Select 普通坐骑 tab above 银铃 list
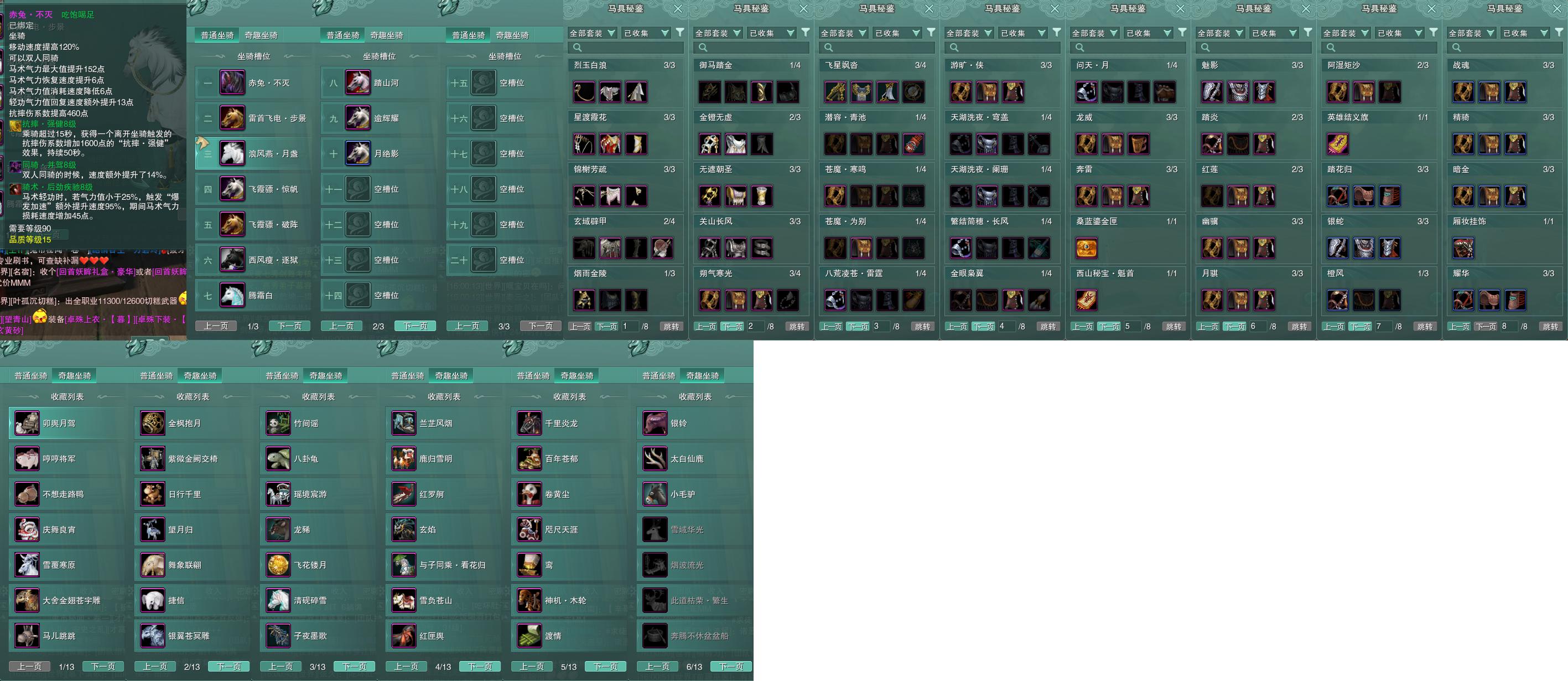This screenshot has width=1568, height=681. pyautogui.click(x=658, y=376)
